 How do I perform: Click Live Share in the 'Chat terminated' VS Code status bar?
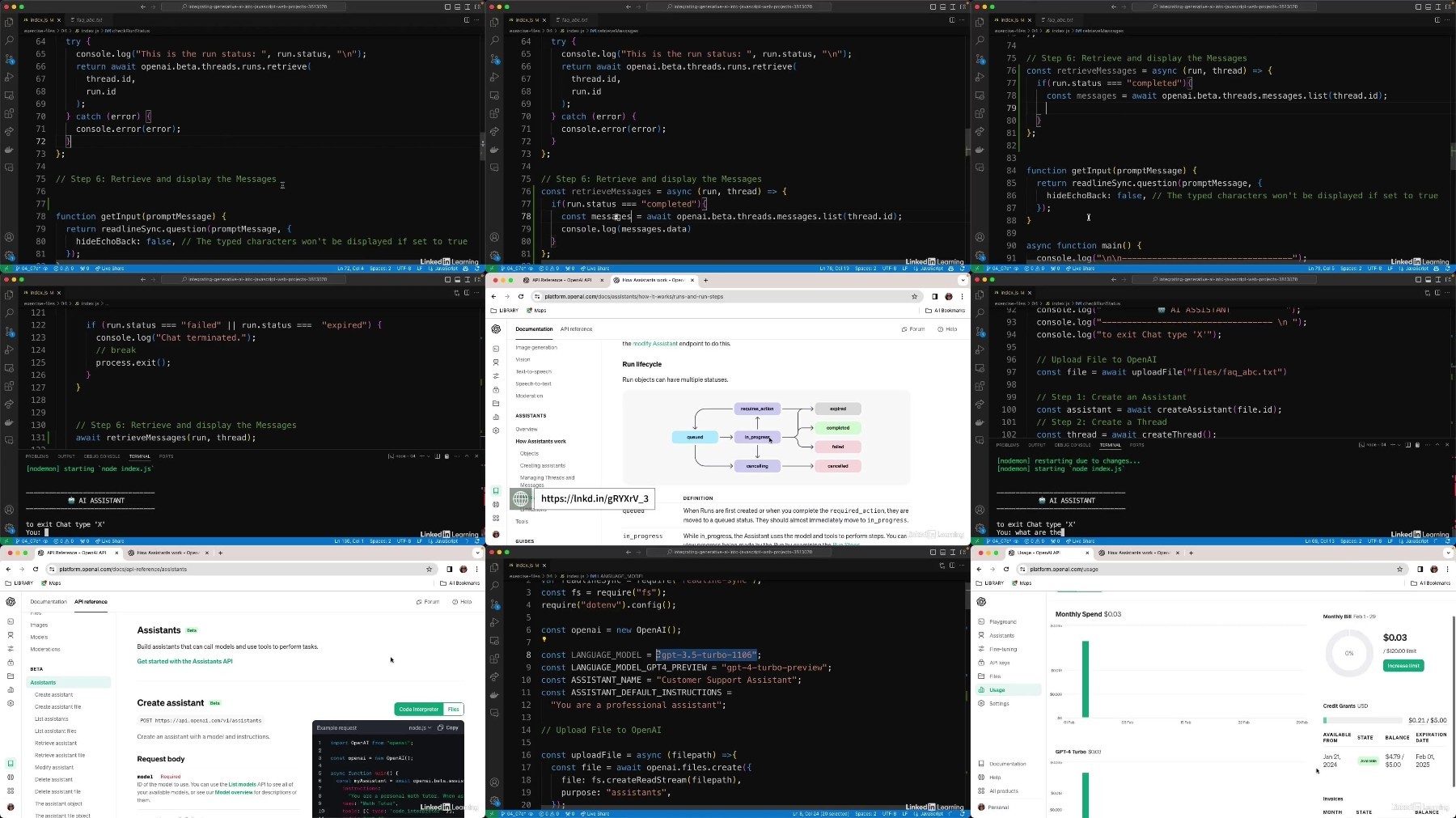[109, 541]
